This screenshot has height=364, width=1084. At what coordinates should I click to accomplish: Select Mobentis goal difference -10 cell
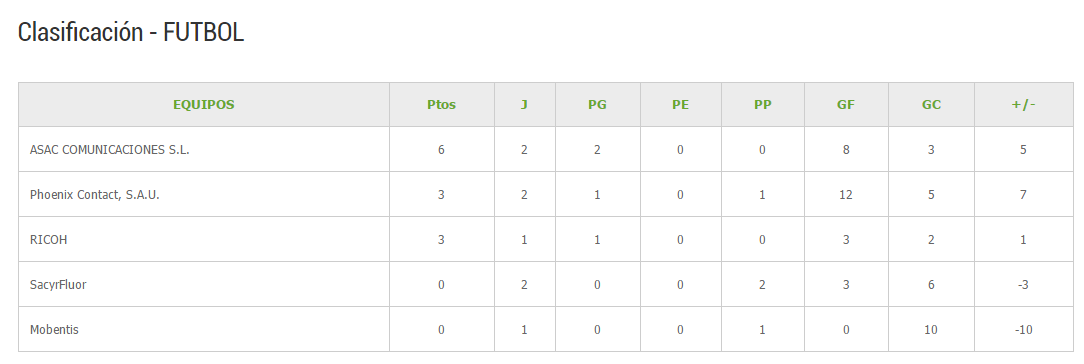[1023, 329]
